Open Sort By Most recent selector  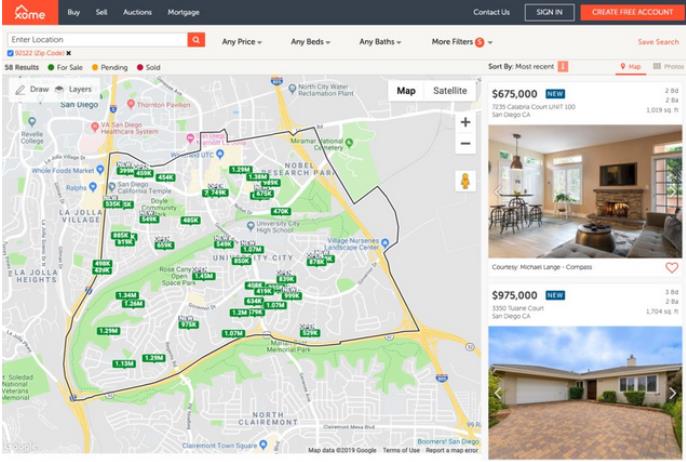point(521,66)
